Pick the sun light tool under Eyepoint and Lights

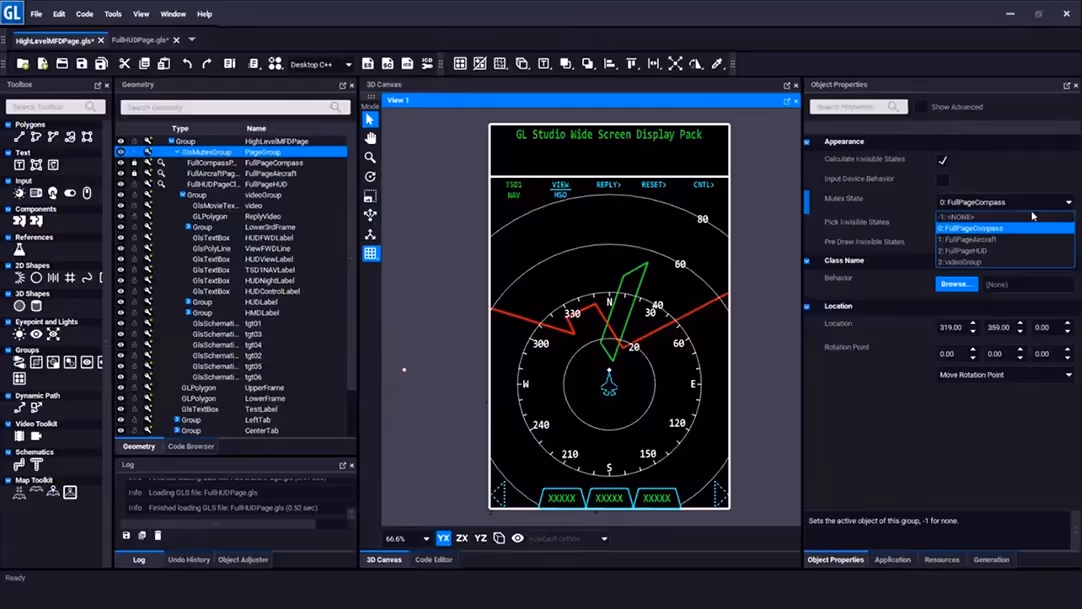click(x=19, y=334)
